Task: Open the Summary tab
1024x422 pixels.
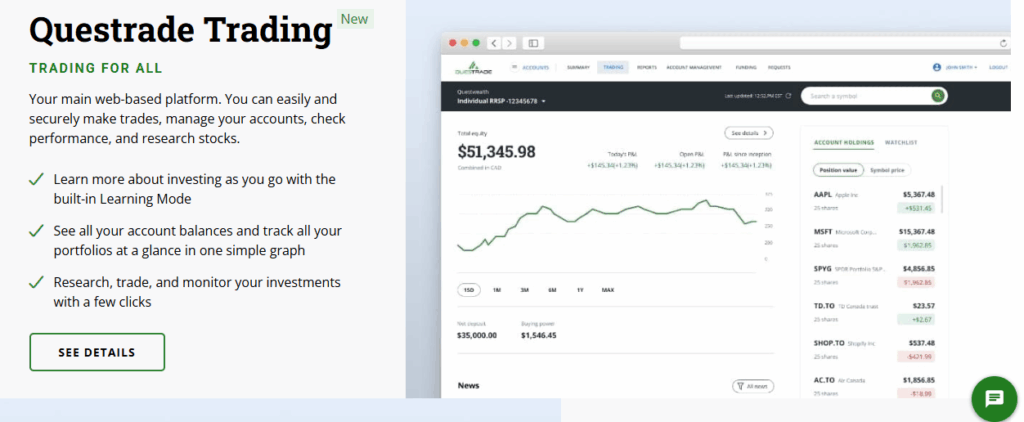Action: point(578,67)
